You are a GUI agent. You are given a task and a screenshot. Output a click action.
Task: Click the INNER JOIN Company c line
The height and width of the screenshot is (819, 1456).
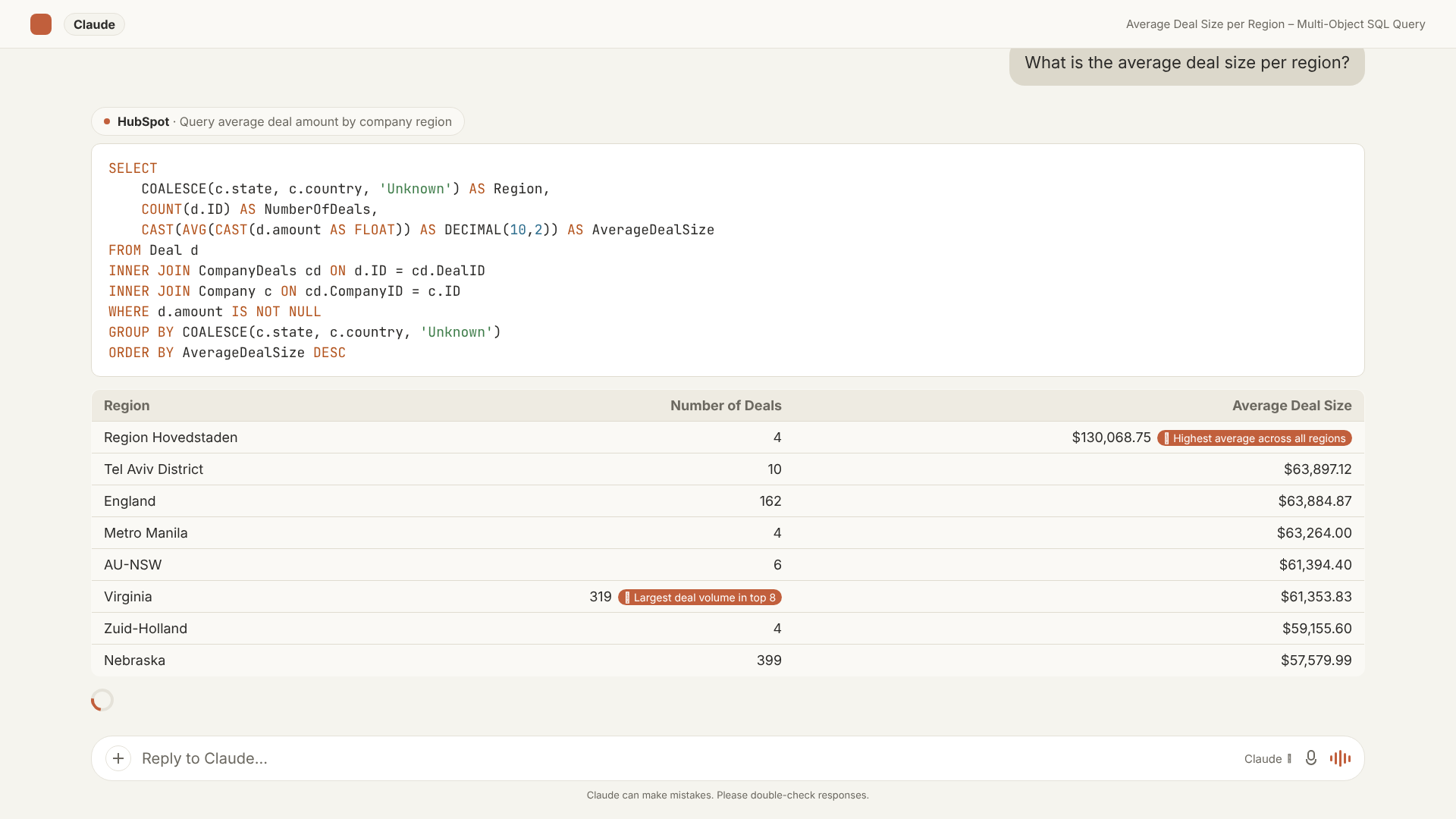(x=284, y=291)
